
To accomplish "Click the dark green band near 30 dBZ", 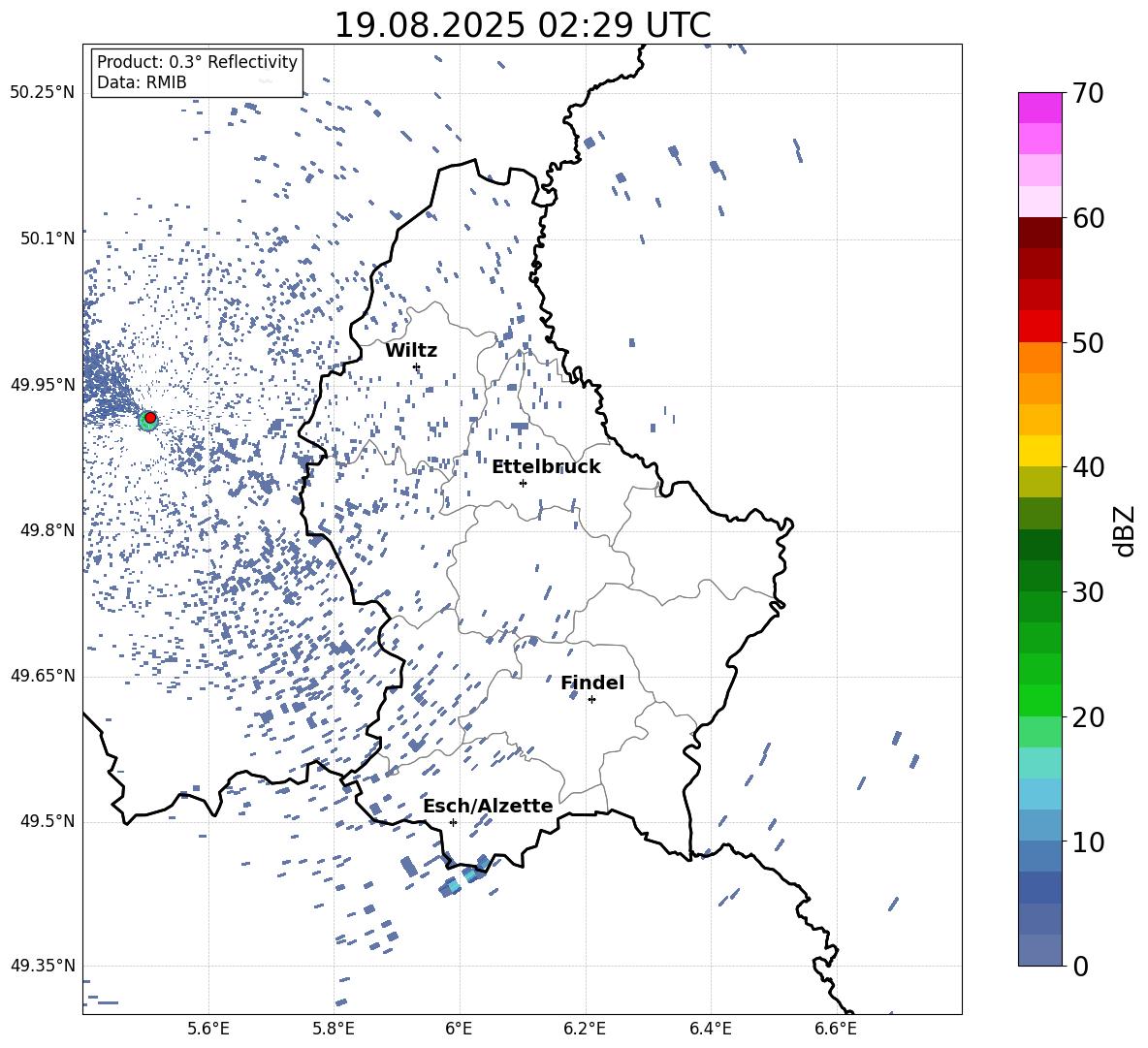I will click(x=1039, y=576).
